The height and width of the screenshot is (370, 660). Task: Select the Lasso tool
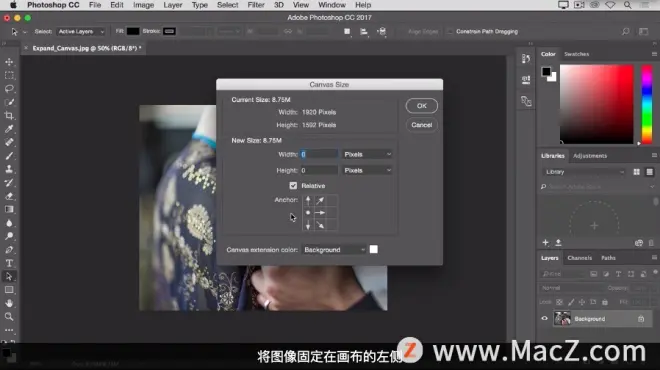[9, 88]
